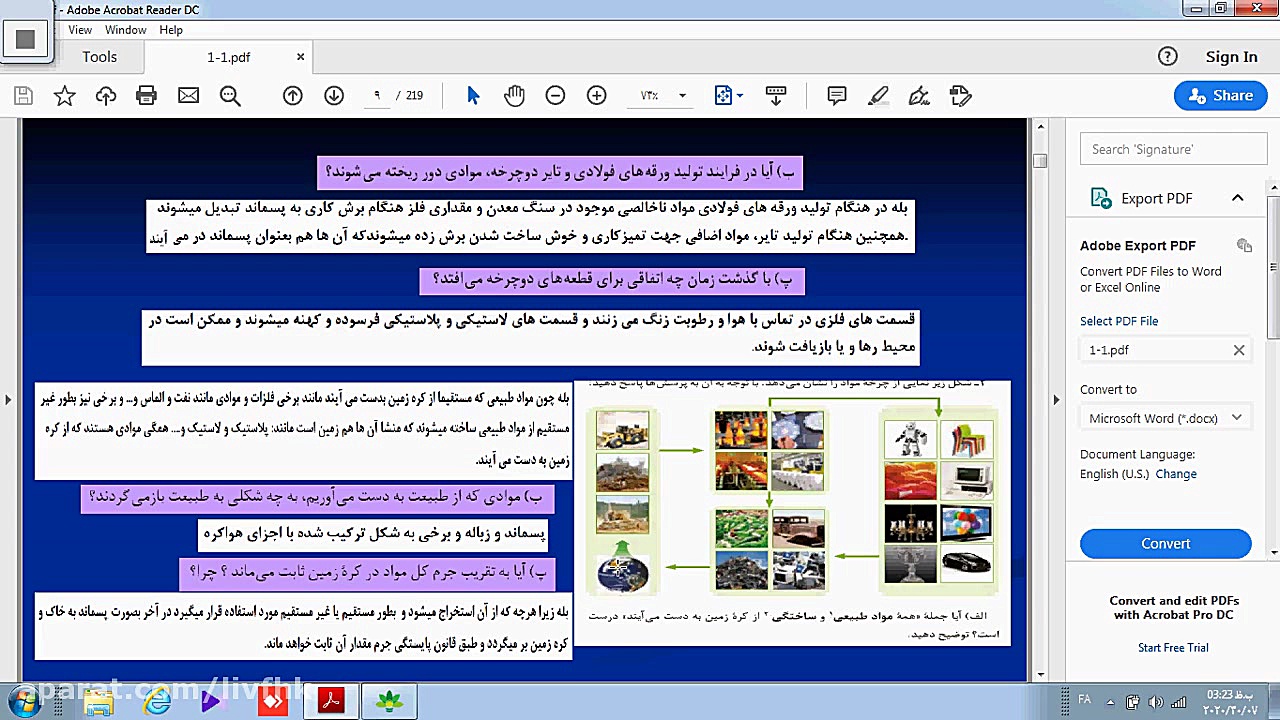This screenshot has width=1280, height=720.
Task: Click the Convert button
Action: [x=1165, y=543]
